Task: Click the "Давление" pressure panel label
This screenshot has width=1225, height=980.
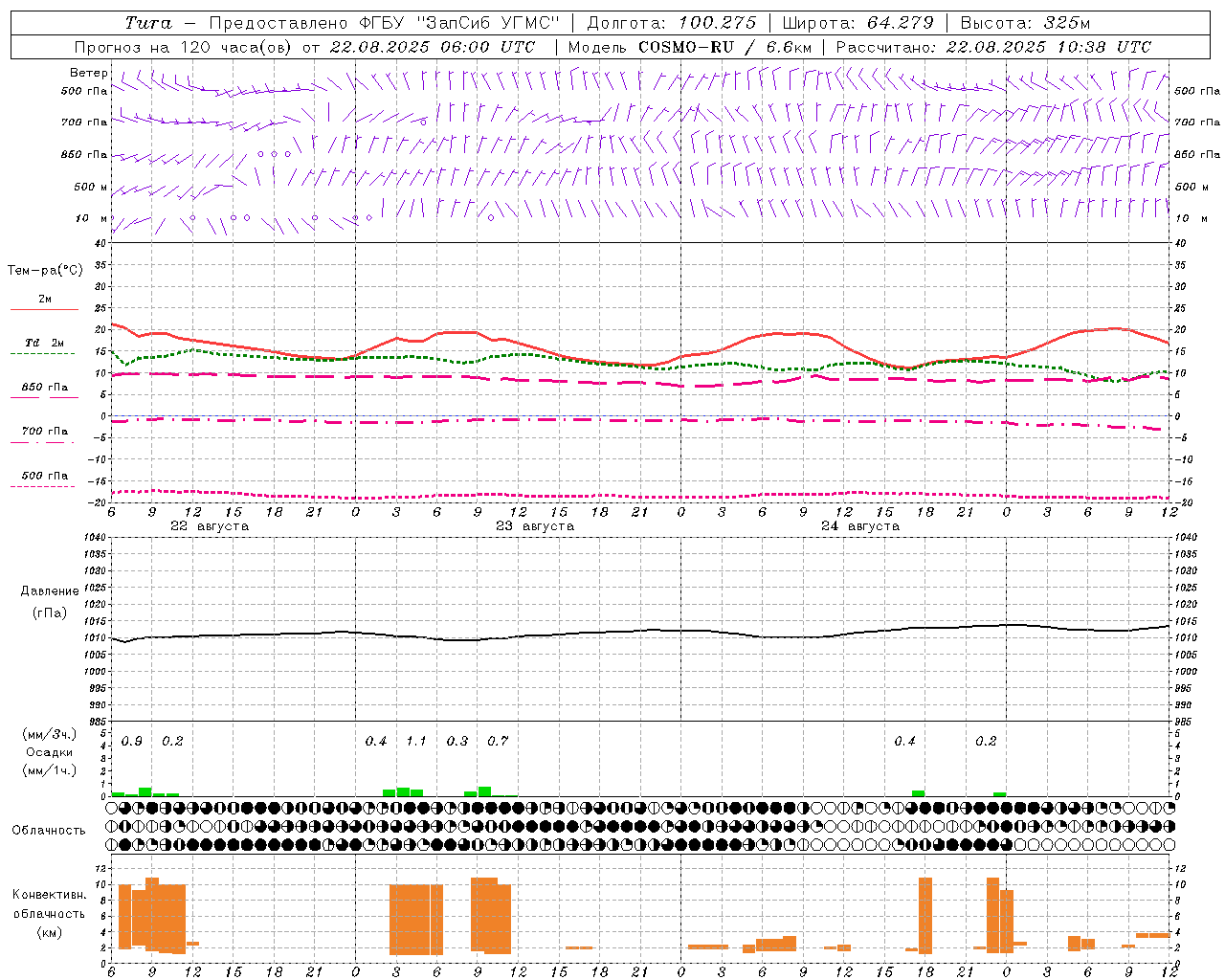Action: tap(49, 591)
